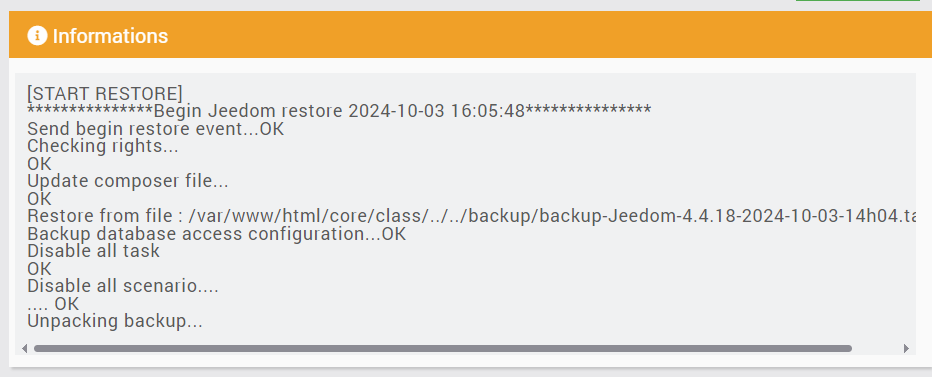Click the Disable all scenario.... line
The width and height of the screenshot is (932, 377).
[122, 286]
